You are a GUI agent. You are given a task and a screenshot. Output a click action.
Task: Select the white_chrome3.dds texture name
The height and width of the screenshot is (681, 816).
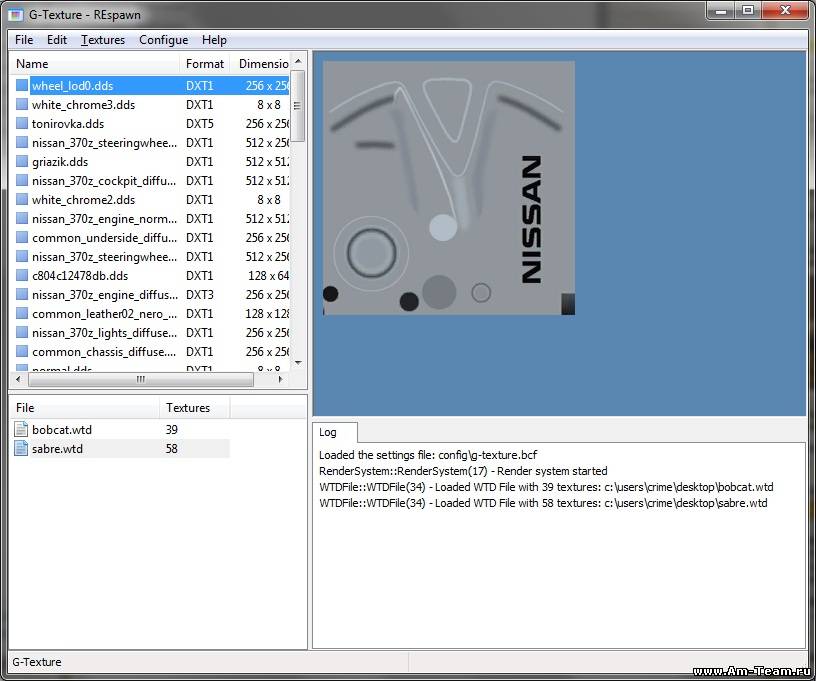coord(83,105)
